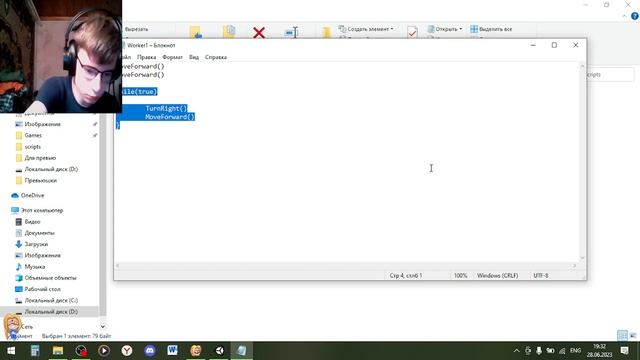Viewport: 640px width, 360px height.
Task: Open Microsoft Word from the taskbar
Action: [173, 351]
